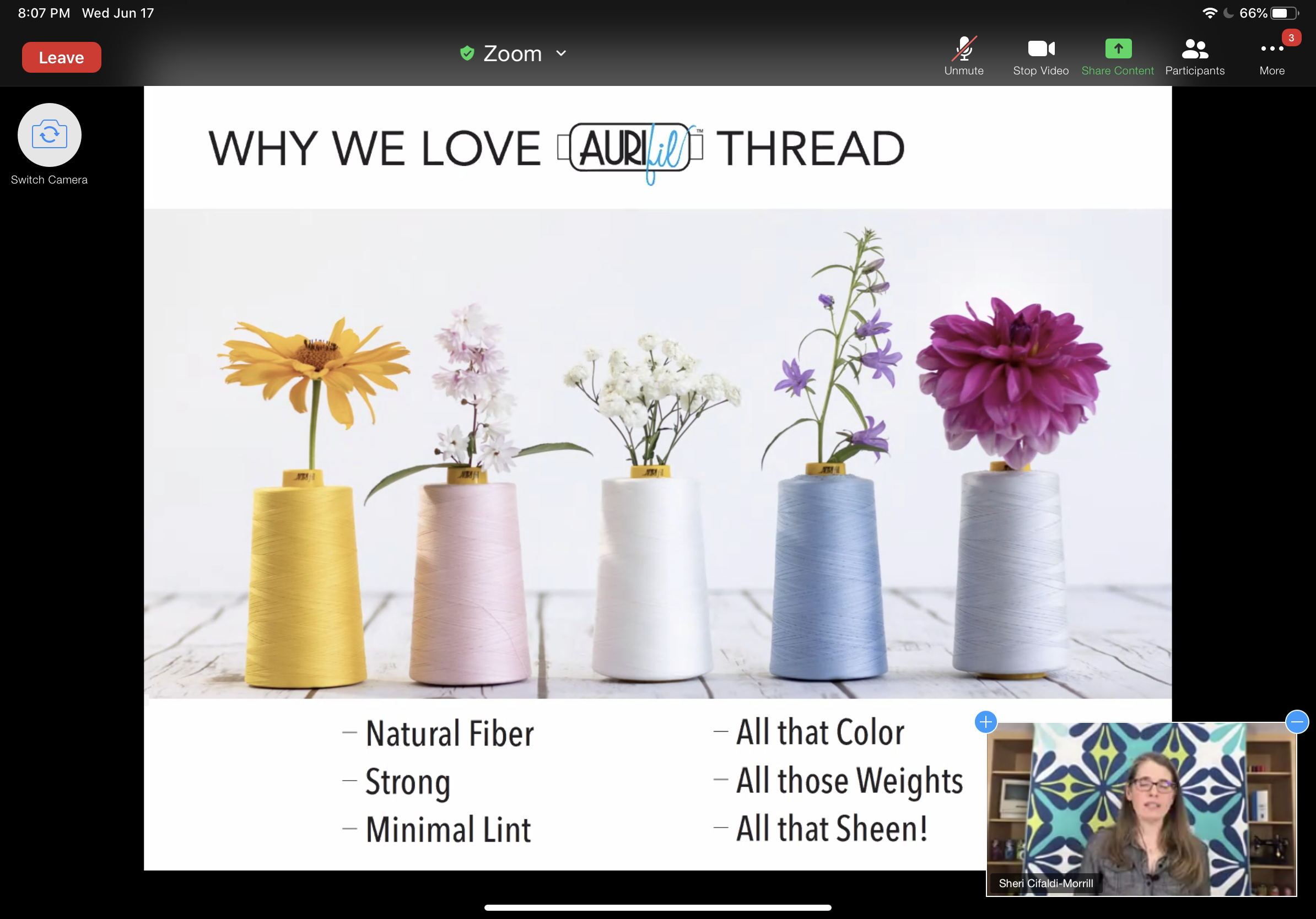This screenshot has height=919, width=1316.
Task: Tap the green encryption shield icon
Action: click(467, 53)
